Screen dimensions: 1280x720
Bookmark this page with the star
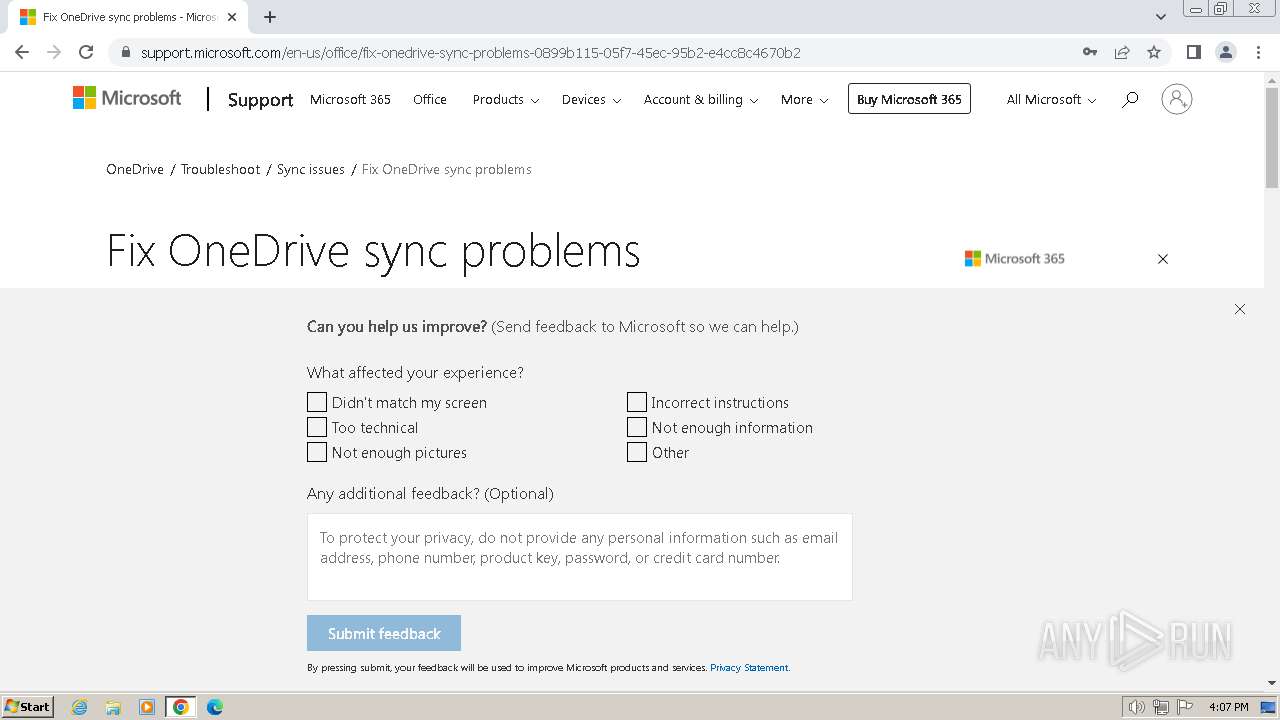[x=1154, y=52]
